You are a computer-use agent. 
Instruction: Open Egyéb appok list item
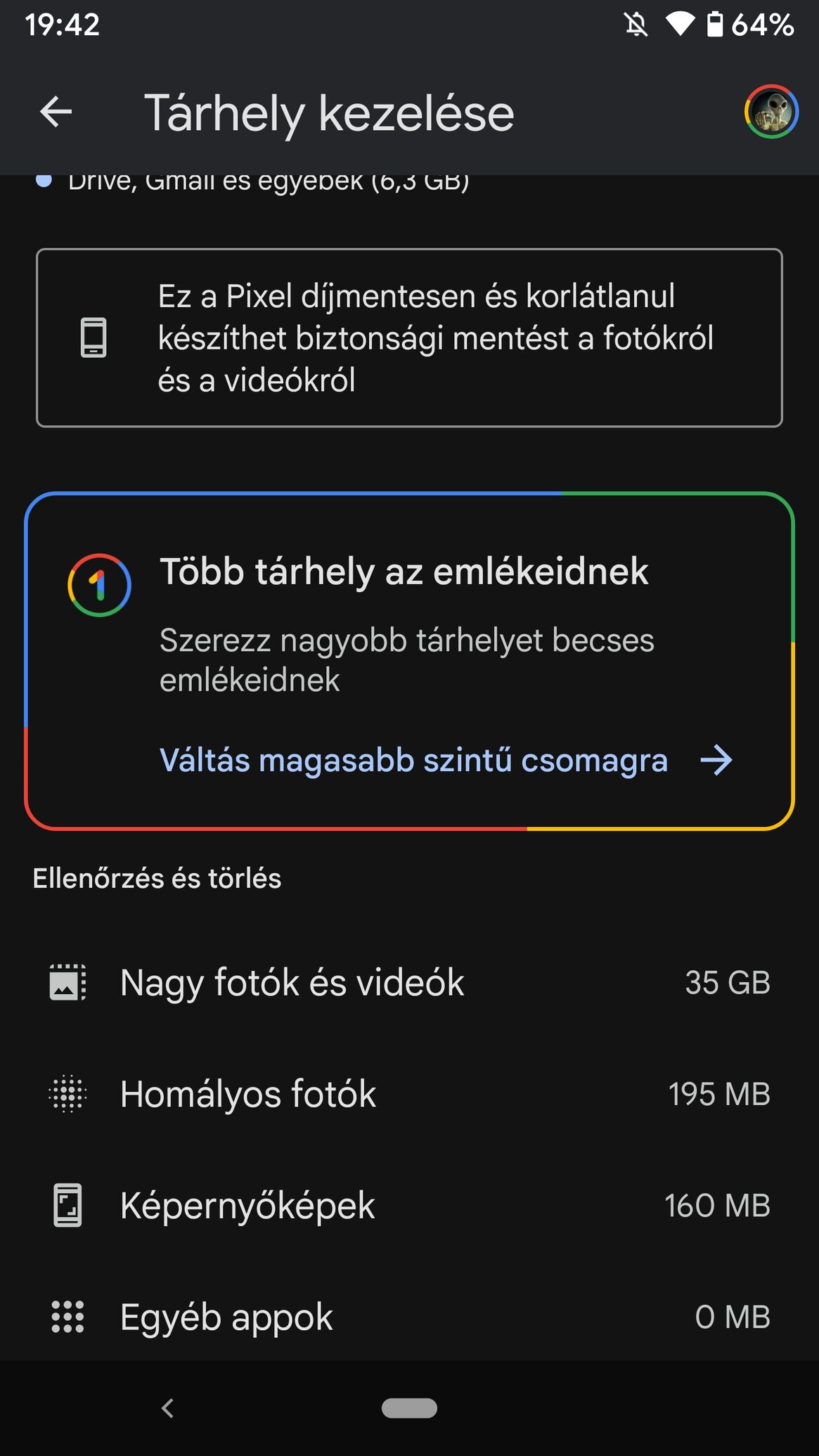point(409,1317)
